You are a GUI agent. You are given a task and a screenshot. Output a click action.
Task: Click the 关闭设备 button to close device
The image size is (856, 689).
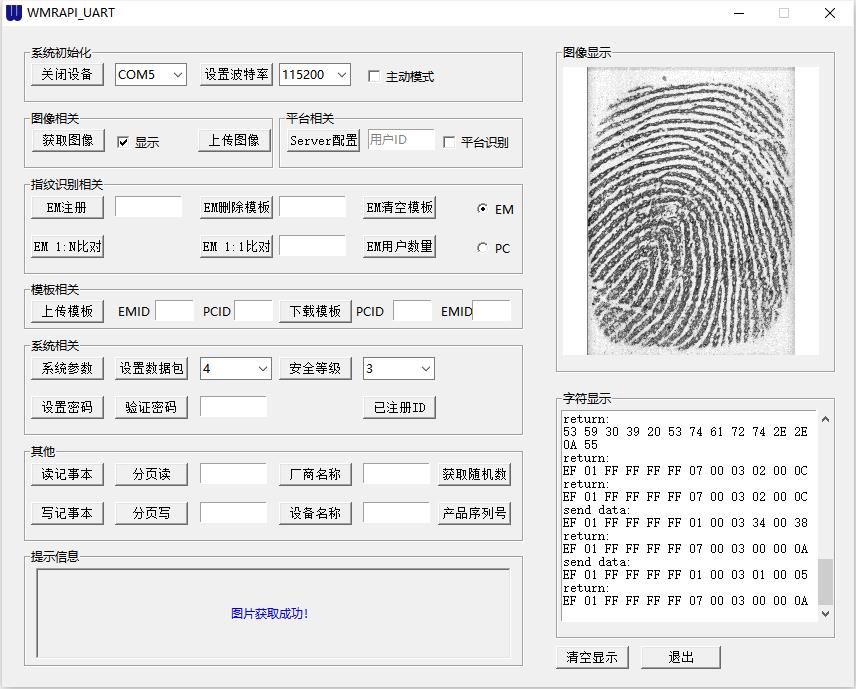[x=66, y=74]
